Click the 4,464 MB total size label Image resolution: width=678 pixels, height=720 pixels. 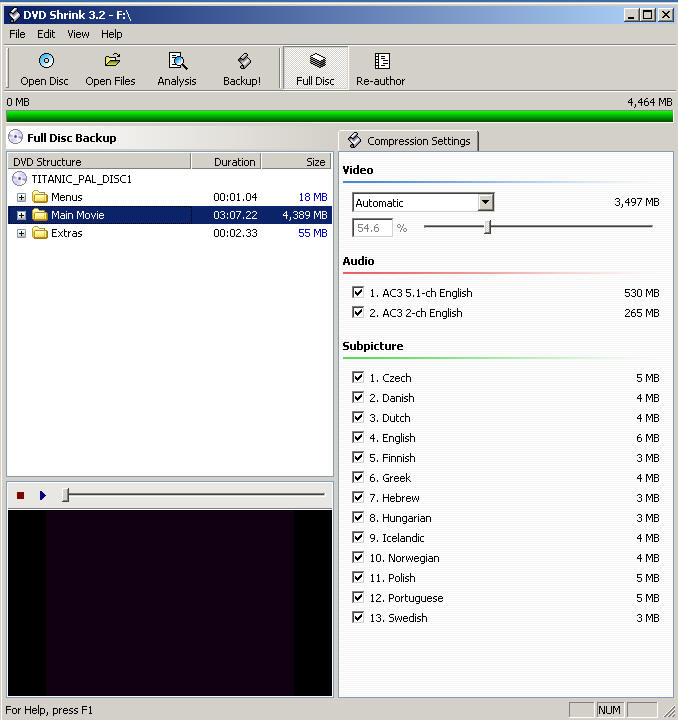650,102
